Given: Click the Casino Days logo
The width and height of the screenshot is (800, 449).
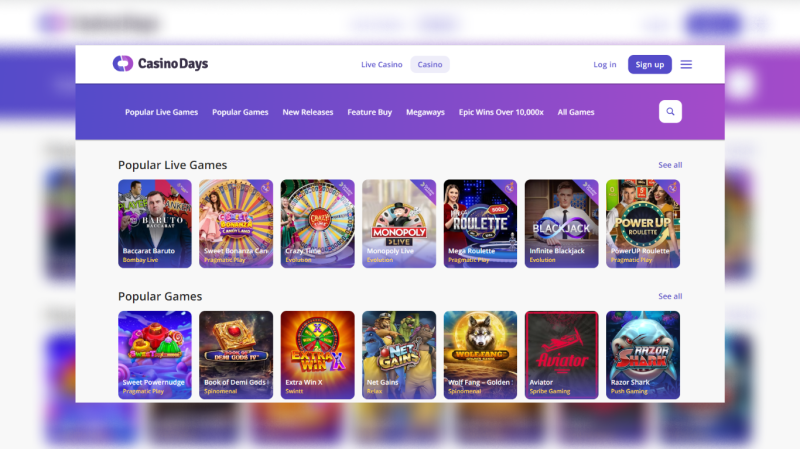Looking at the screenshot, I should click(160, 64).
